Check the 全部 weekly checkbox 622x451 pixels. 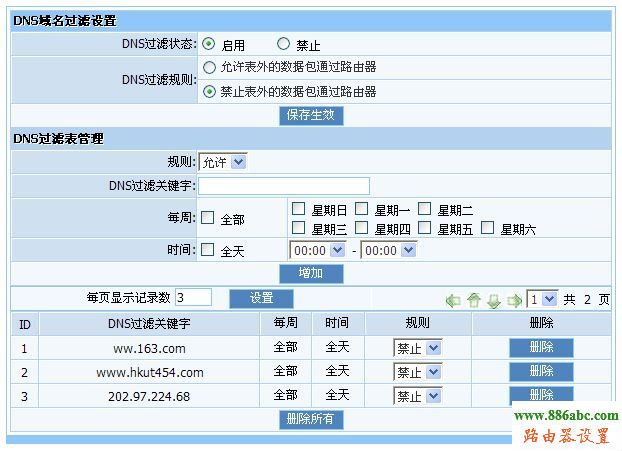pyautogui.click(x=207, y=218)
